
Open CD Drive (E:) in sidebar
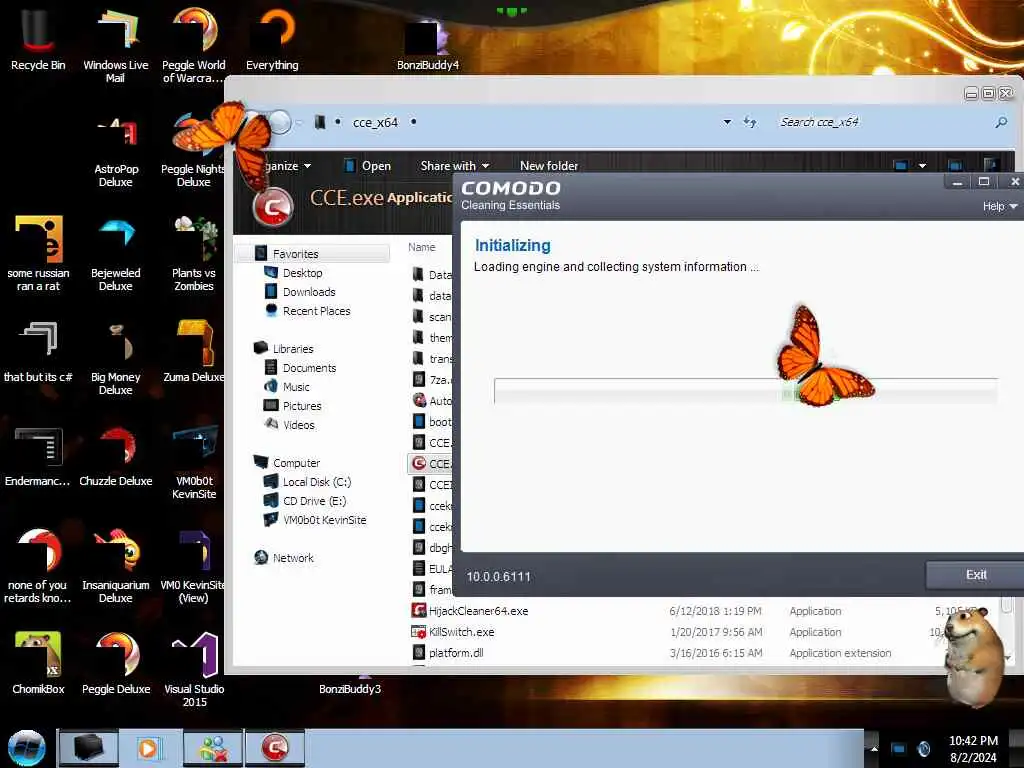[314, 501]
